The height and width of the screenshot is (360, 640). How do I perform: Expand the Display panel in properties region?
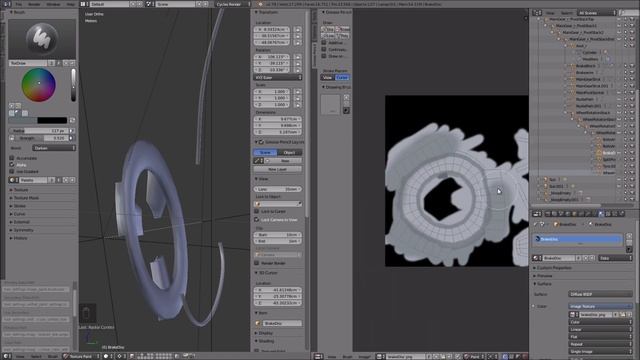pyautogui.click(x=264, y=333)
